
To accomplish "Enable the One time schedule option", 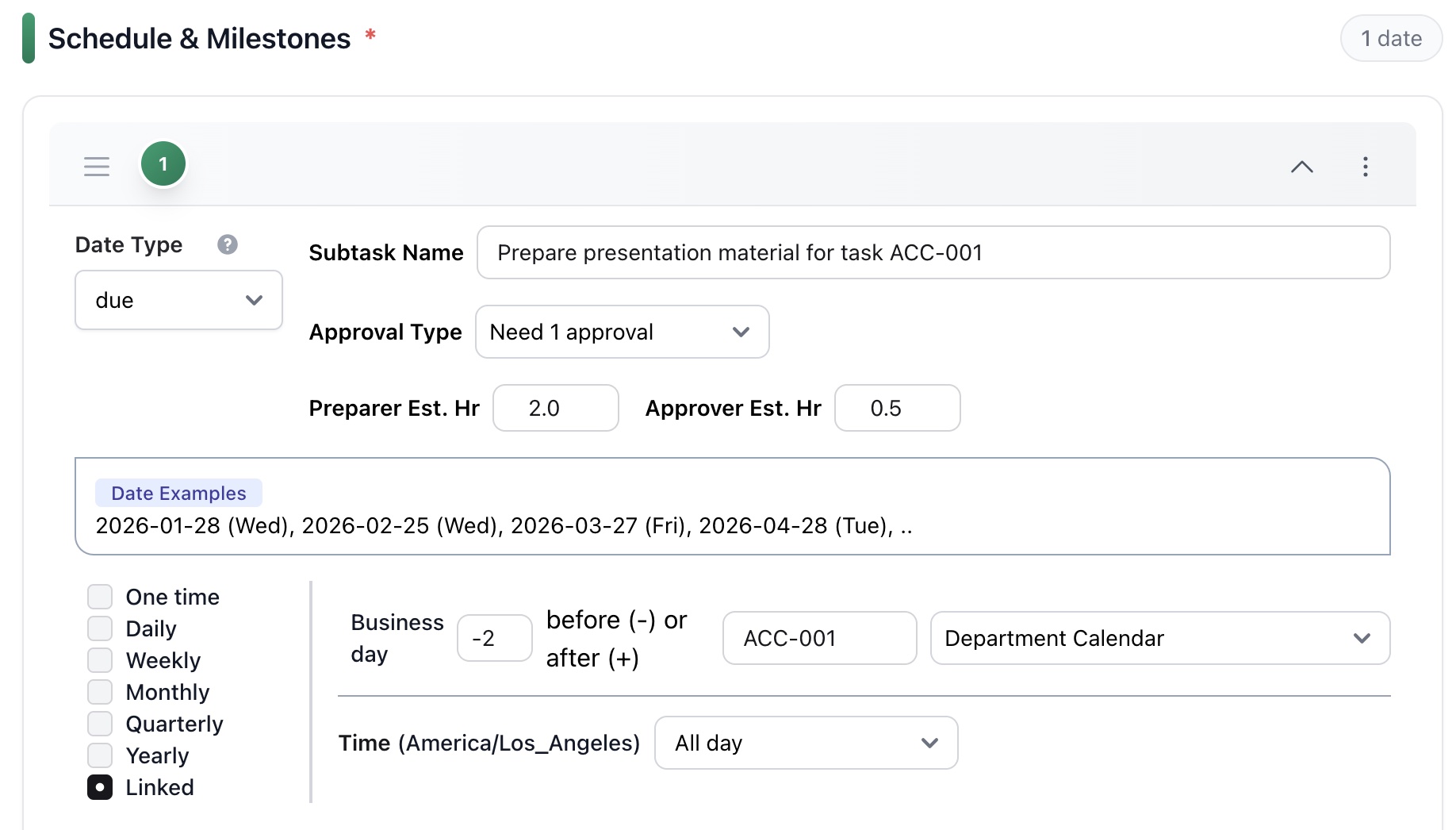I will point(100,596).
